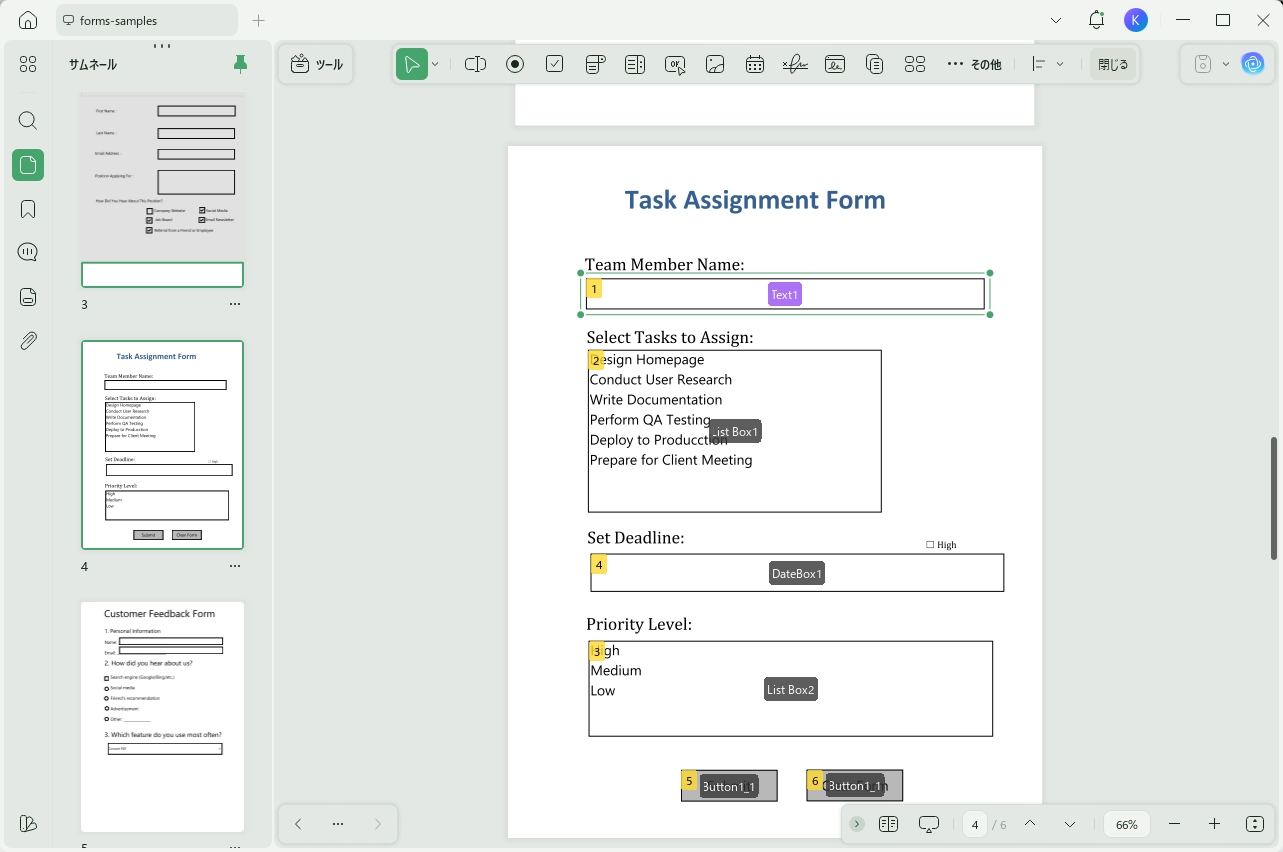The image size is (1283, 852).
Task: Open the その他 more options menu
Action: pyautogui.click(x=973, y=64)
